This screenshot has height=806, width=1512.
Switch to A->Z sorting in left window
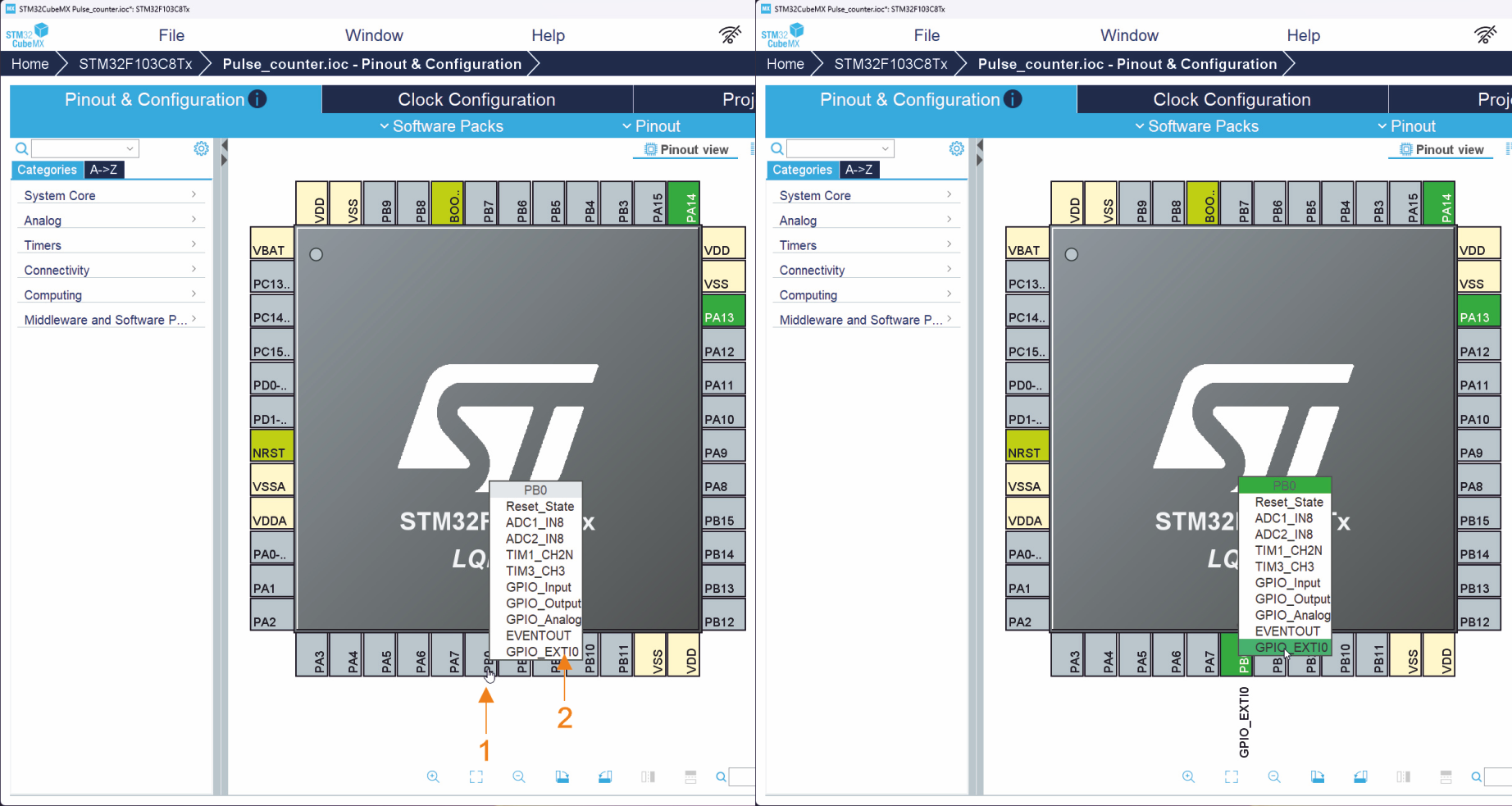[103, 170]
